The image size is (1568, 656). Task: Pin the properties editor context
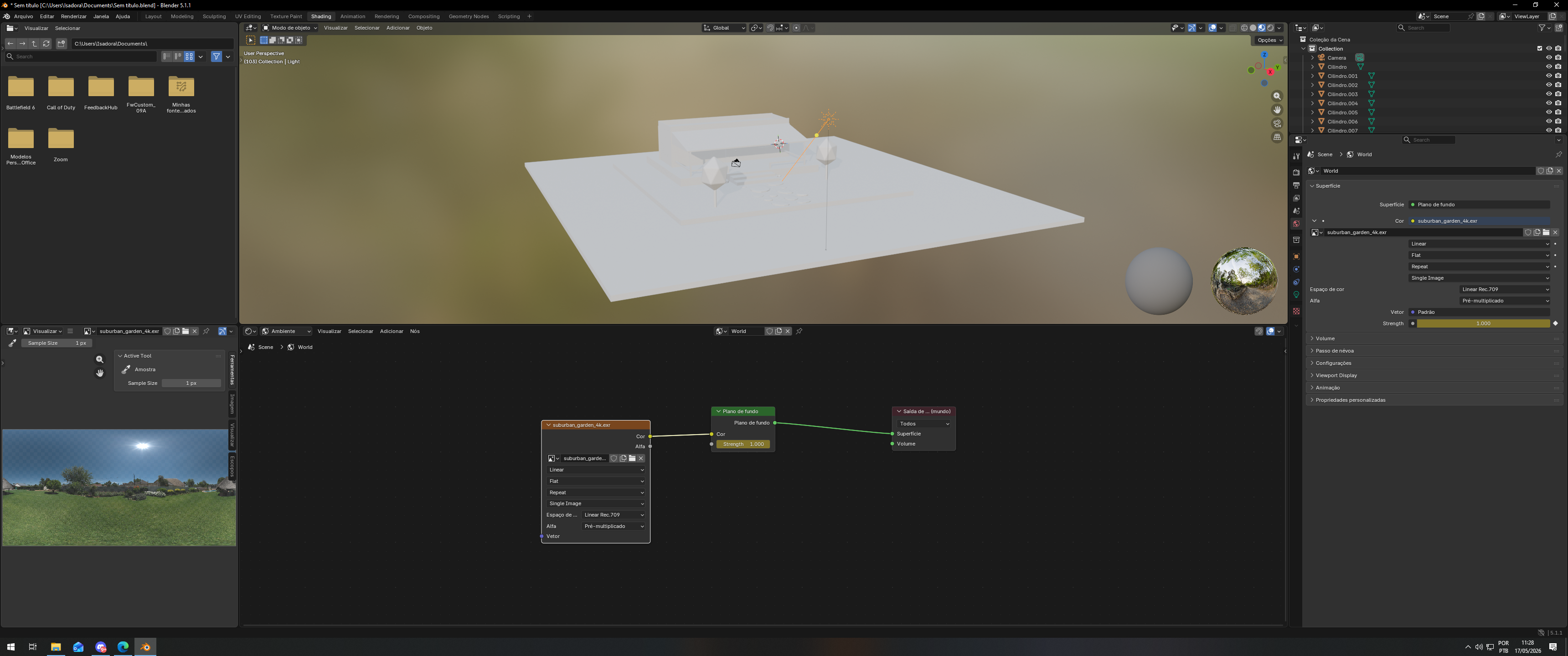tap(1559, 154)
